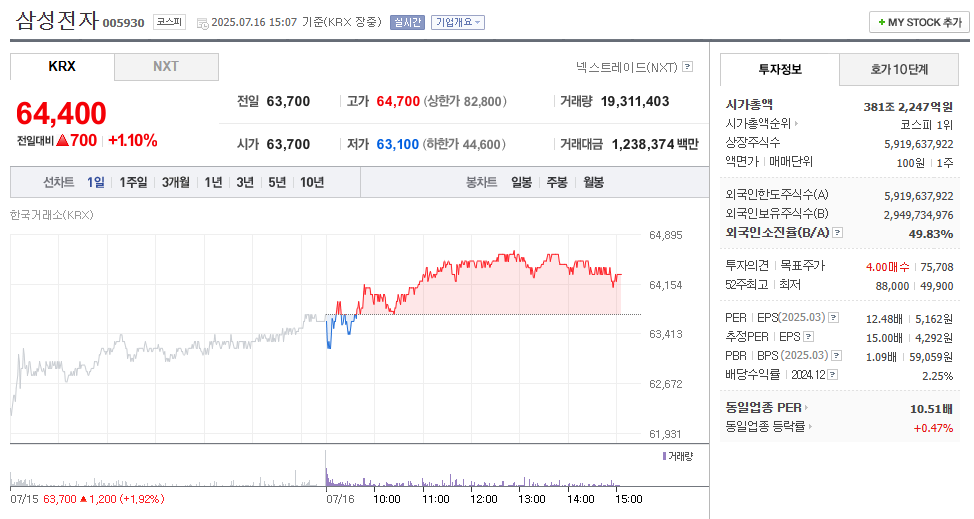This screenshot has height=519, width=974.
Task: Show the 일봉 candlestick chart
Action: pos(521,183)
